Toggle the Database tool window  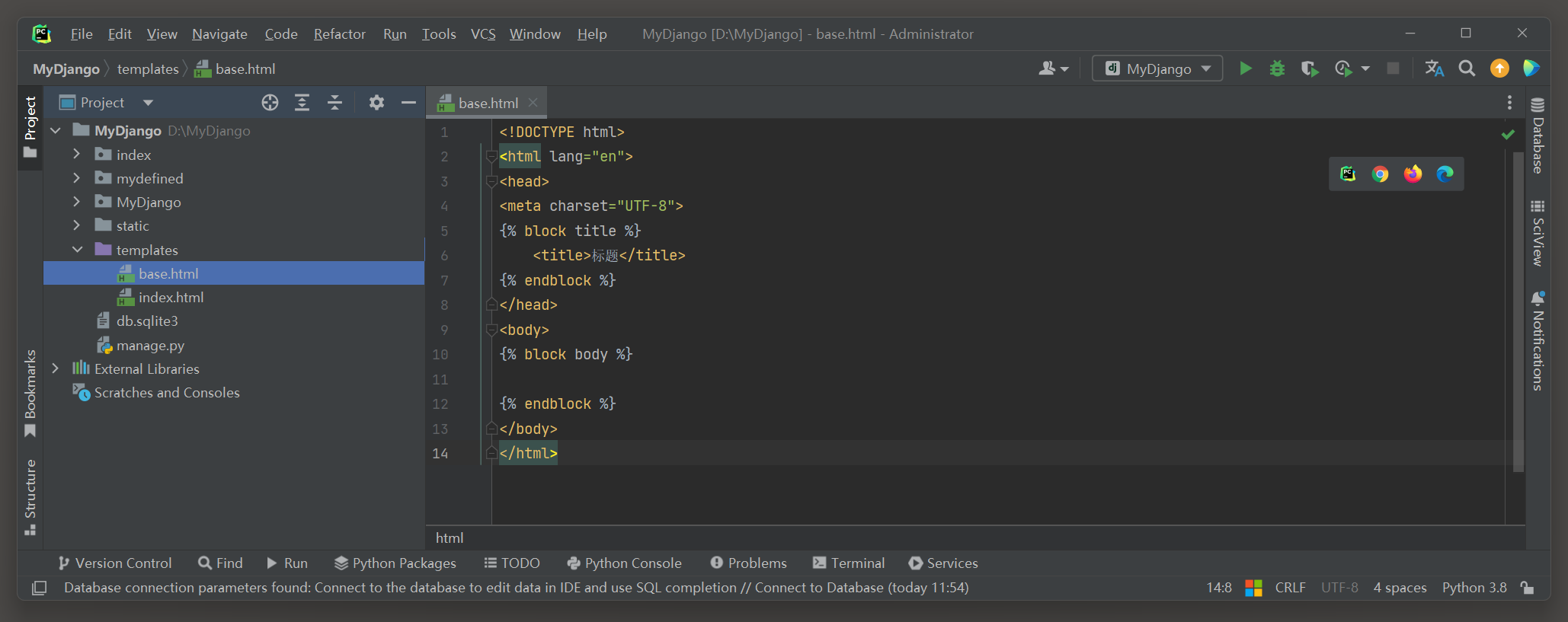(1538, 135)
